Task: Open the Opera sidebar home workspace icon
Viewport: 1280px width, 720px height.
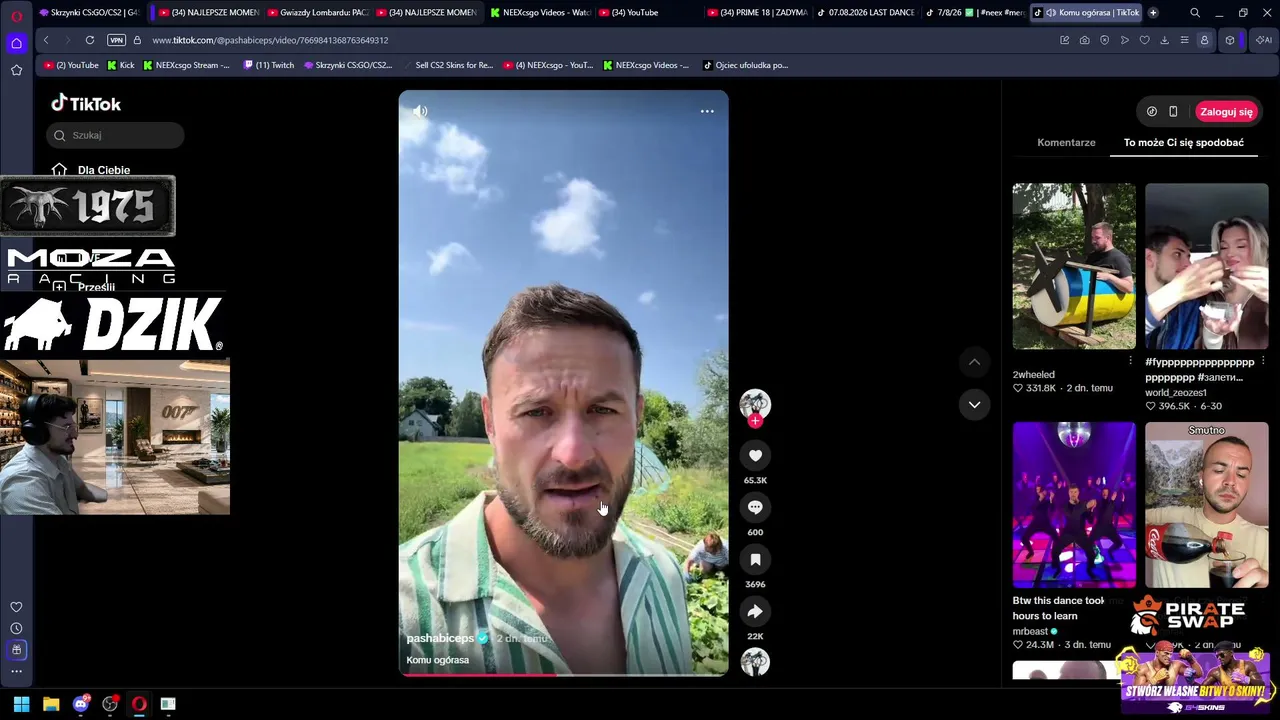Action: (16, 44)
